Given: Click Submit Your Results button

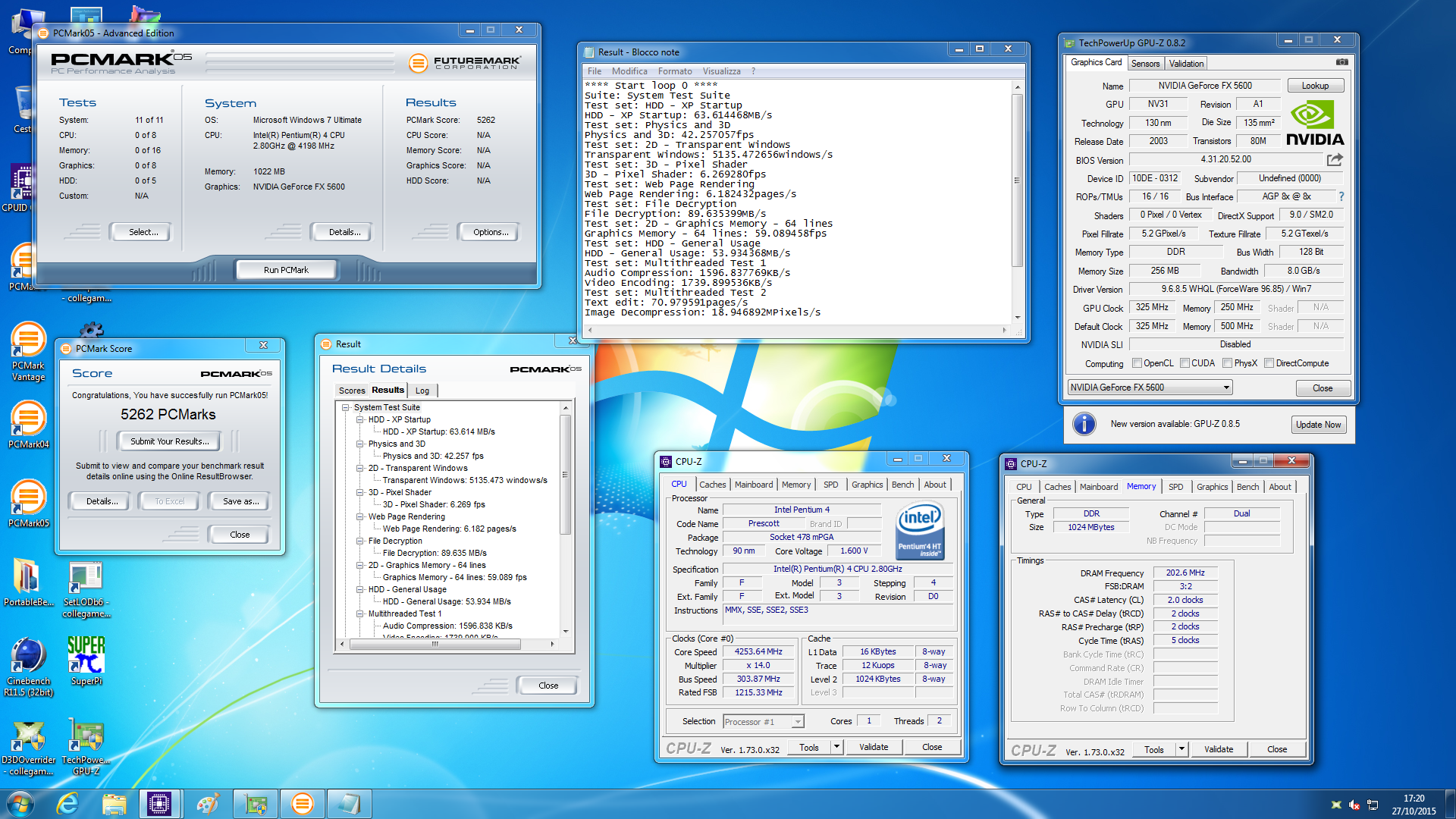Looking at the screenshot, I should pos(169,441).
